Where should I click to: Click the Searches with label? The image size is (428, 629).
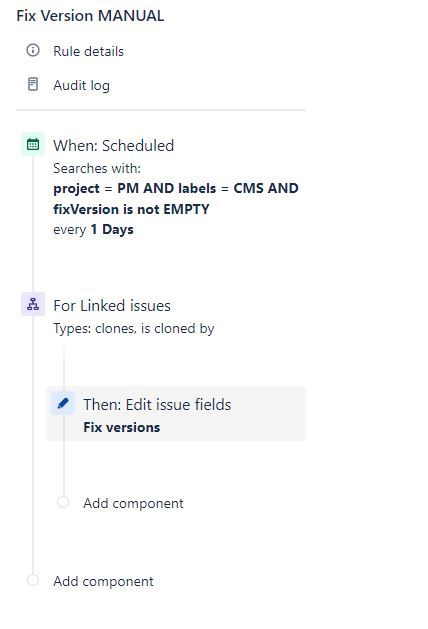point(97,168)
